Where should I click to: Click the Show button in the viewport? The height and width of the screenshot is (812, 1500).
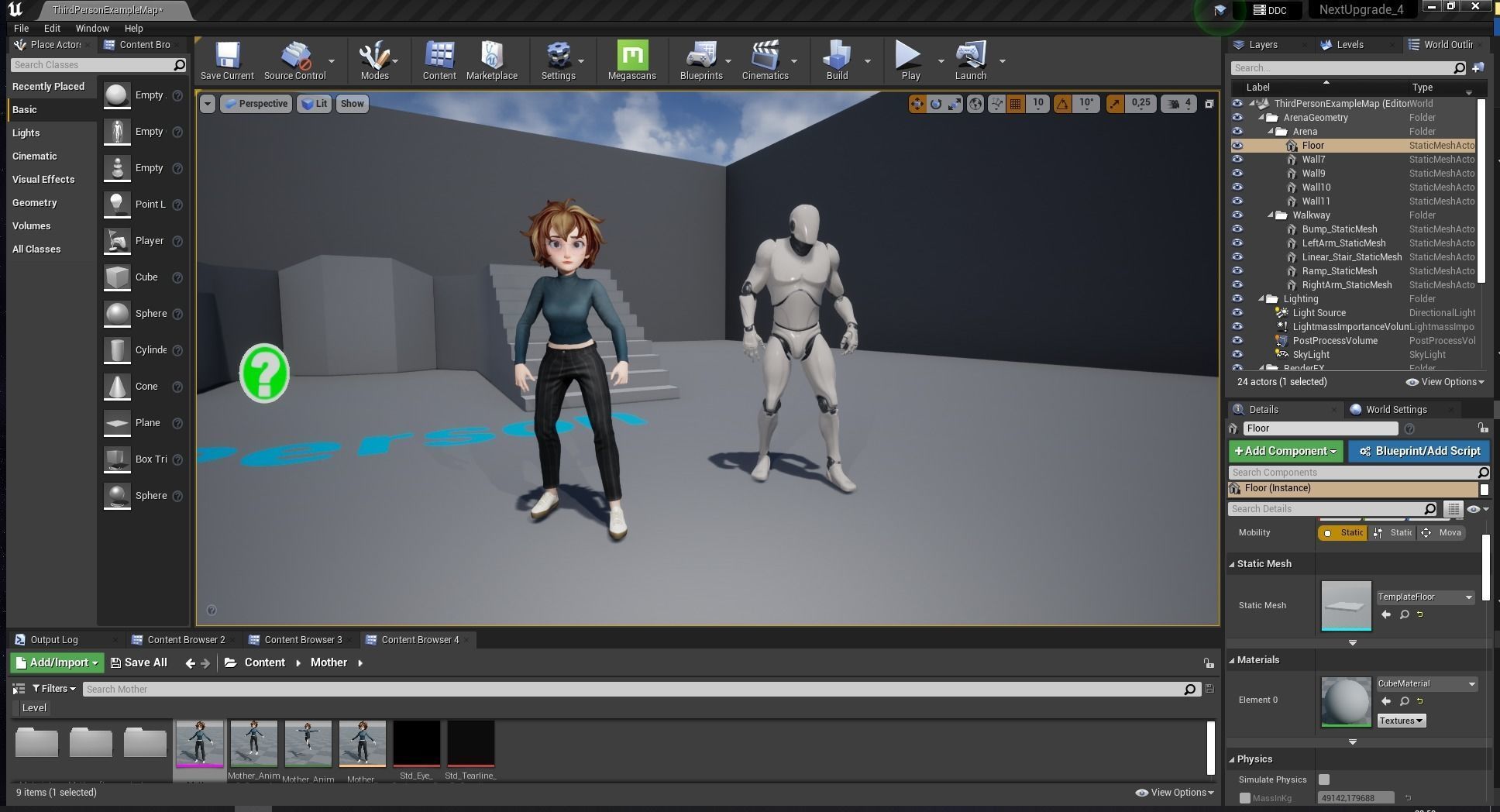tap(352, 104)
